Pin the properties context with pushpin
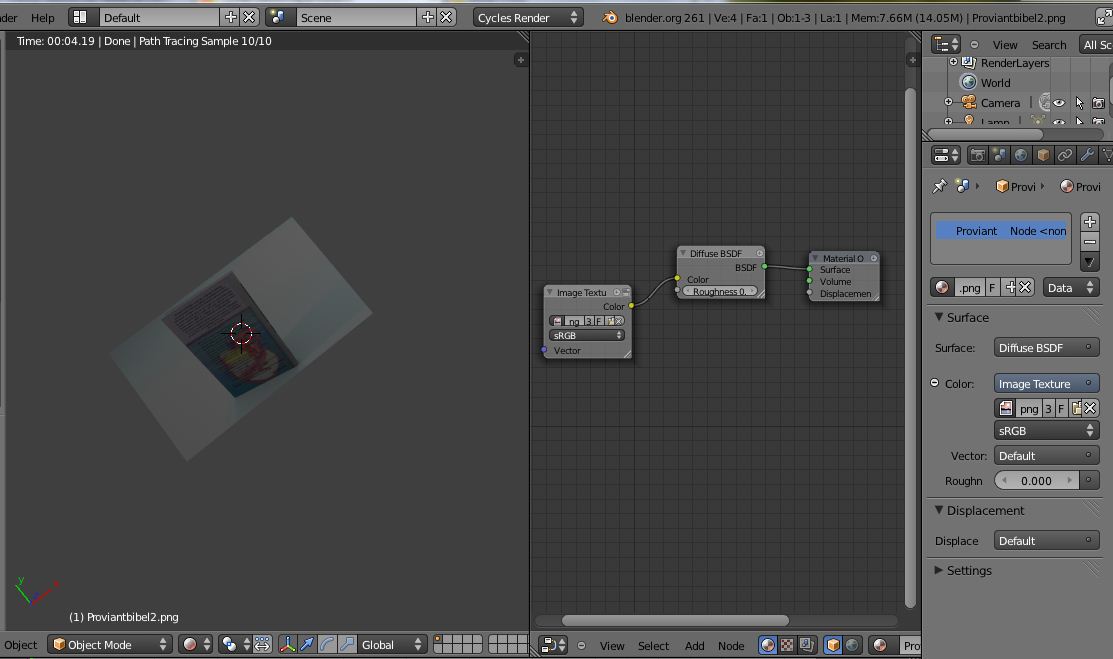This screenshot has width=1113, height=659. click(940, 186)
